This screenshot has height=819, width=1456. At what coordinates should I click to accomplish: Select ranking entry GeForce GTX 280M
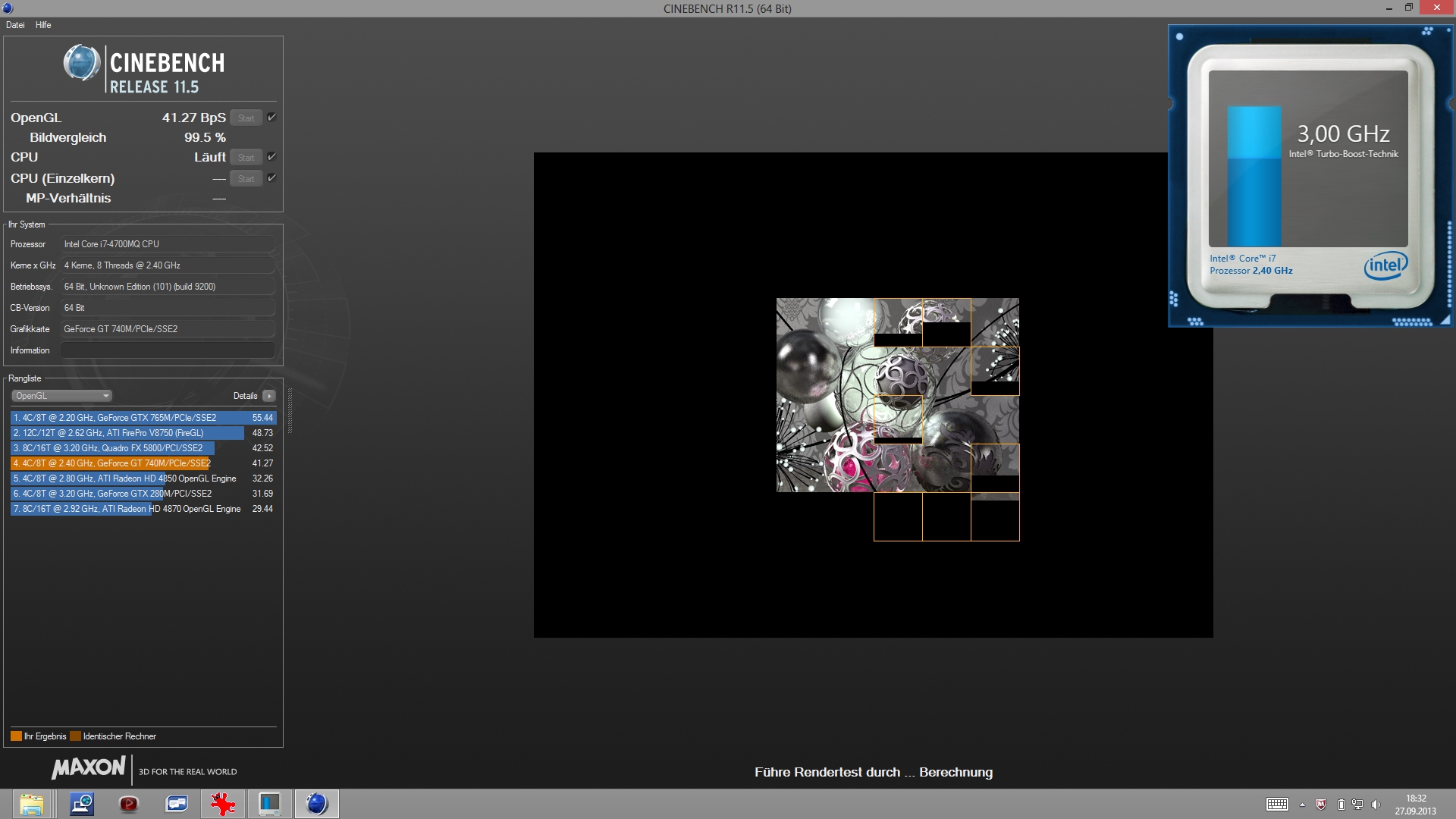143,494
